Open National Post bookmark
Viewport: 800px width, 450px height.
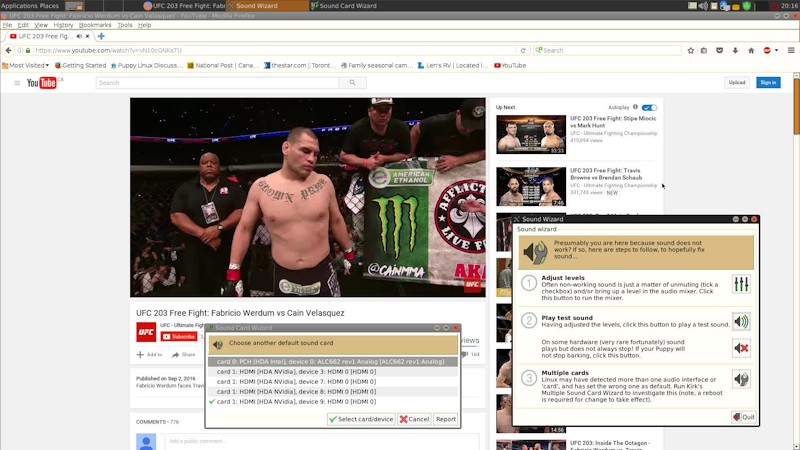223,65
